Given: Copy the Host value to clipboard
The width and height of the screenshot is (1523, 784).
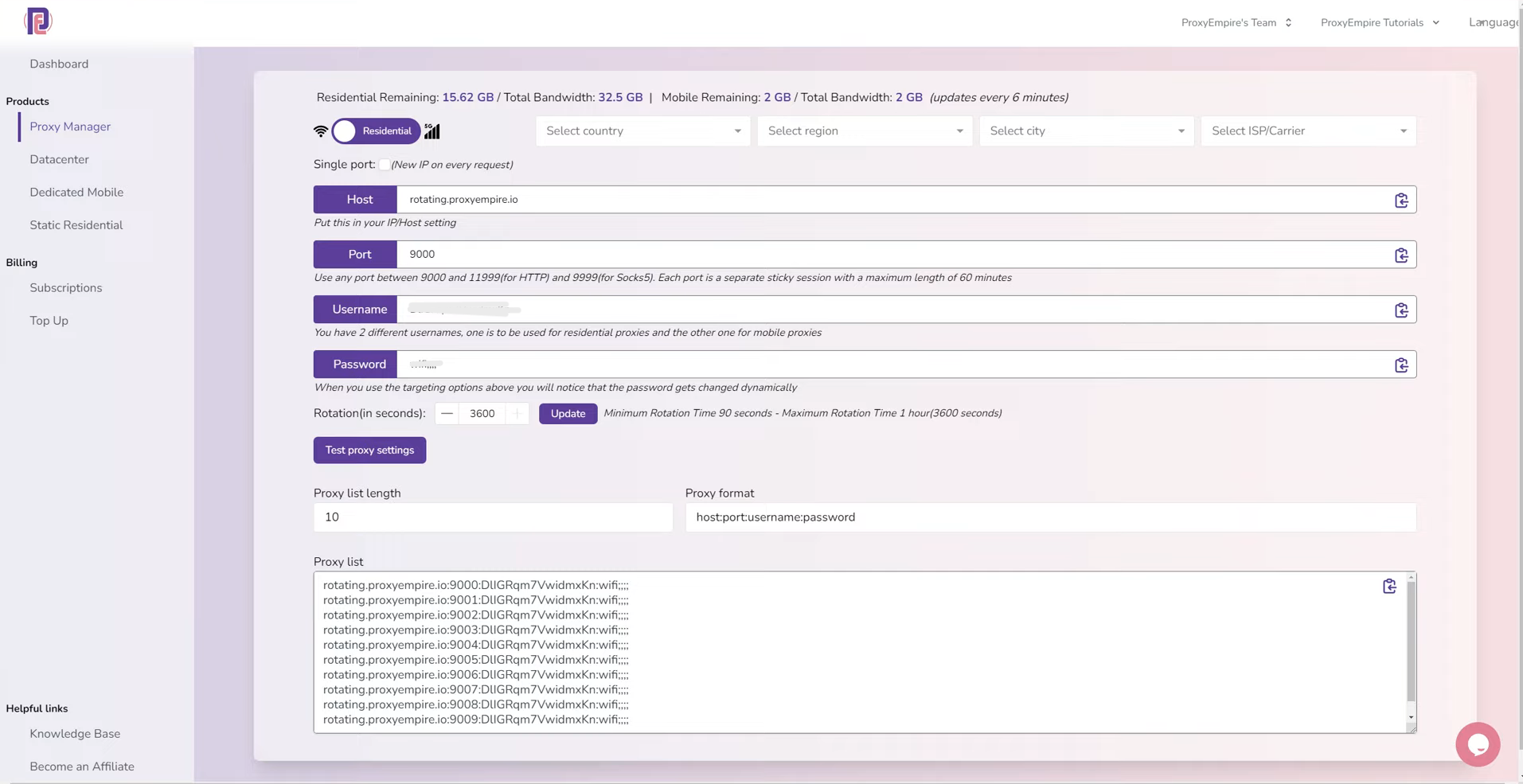Looking at the screenshot, I should pyautogui.click(x=1401, y=200).
